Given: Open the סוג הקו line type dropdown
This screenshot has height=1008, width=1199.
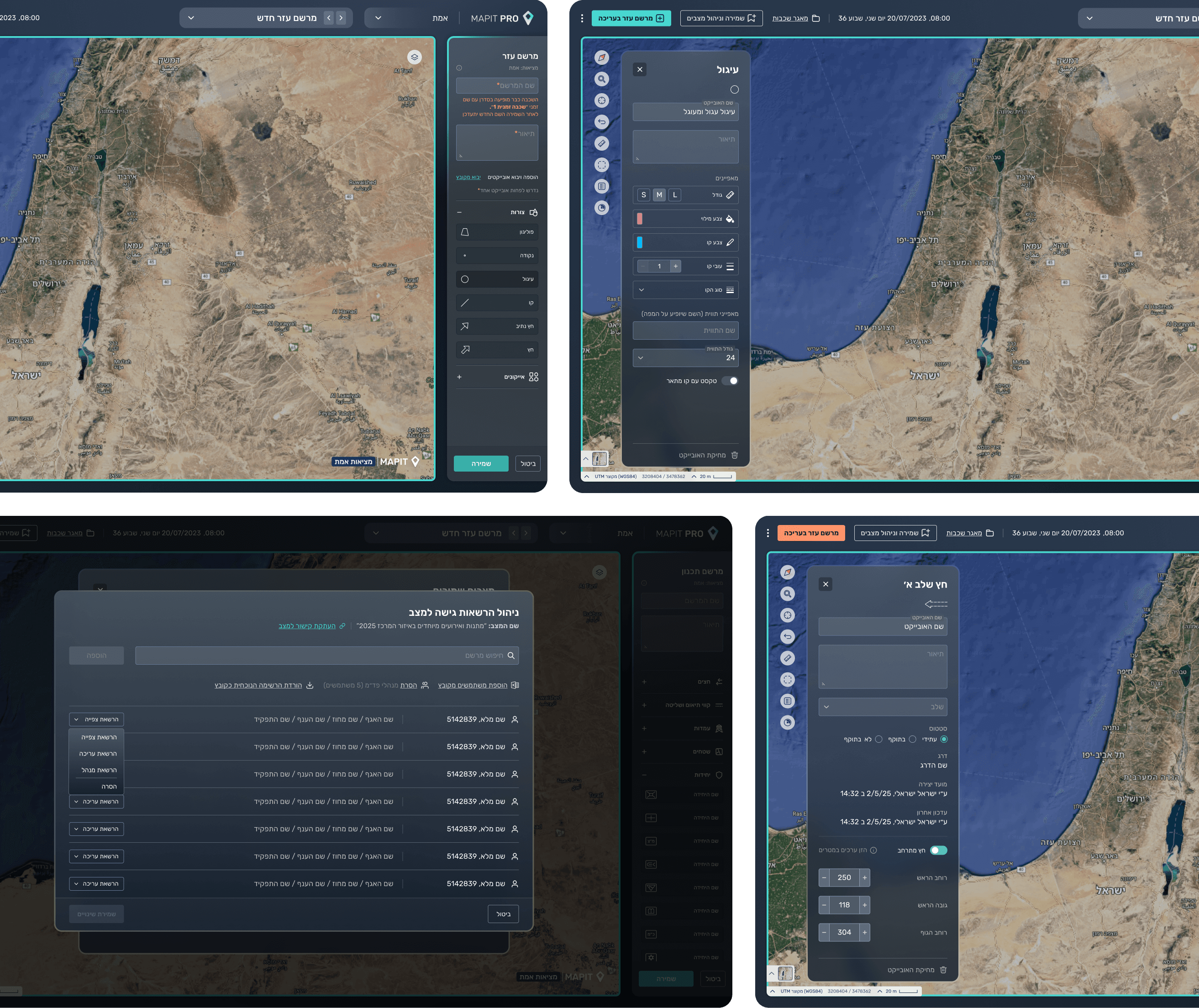Looking at the screenshot, I should coord(685,290).
